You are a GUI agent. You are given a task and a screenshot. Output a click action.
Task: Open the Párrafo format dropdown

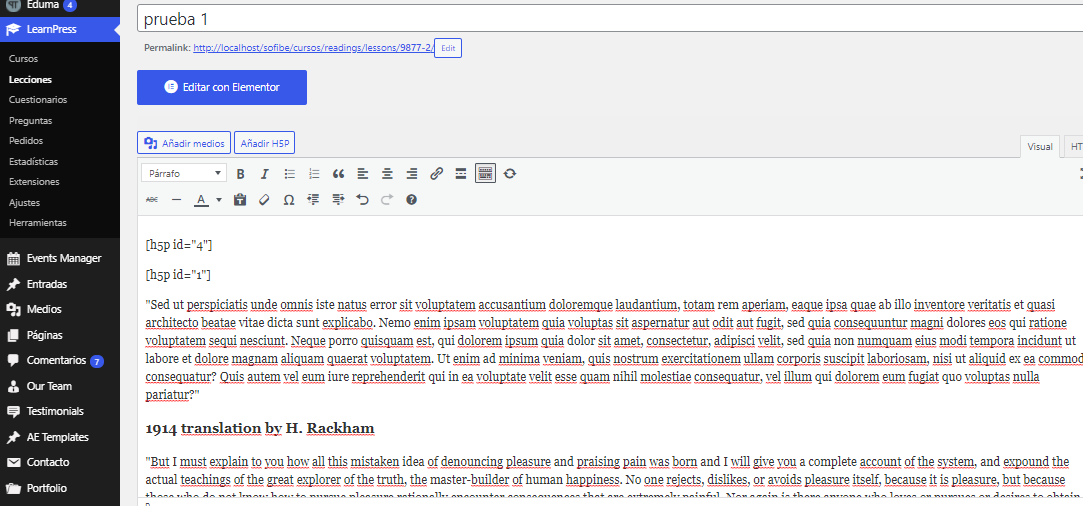pos(184,173)
